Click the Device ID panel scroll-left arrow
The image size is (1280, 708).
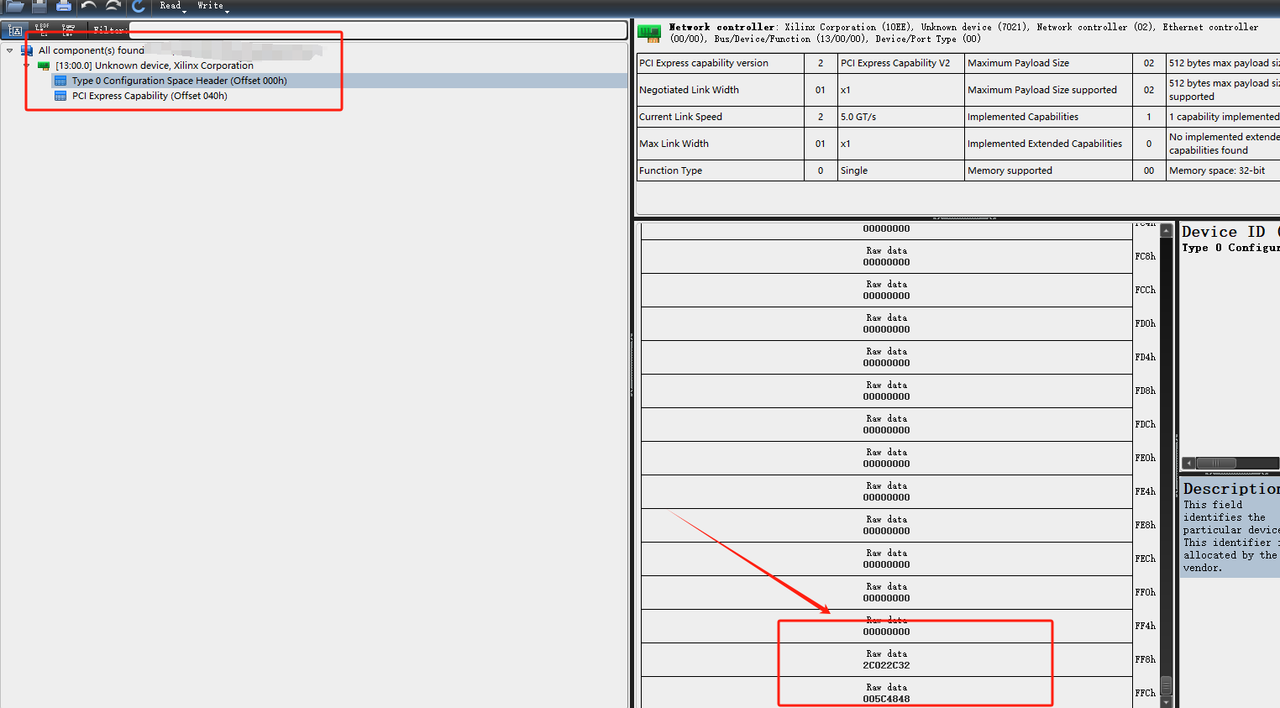[x=1188, y=463]
